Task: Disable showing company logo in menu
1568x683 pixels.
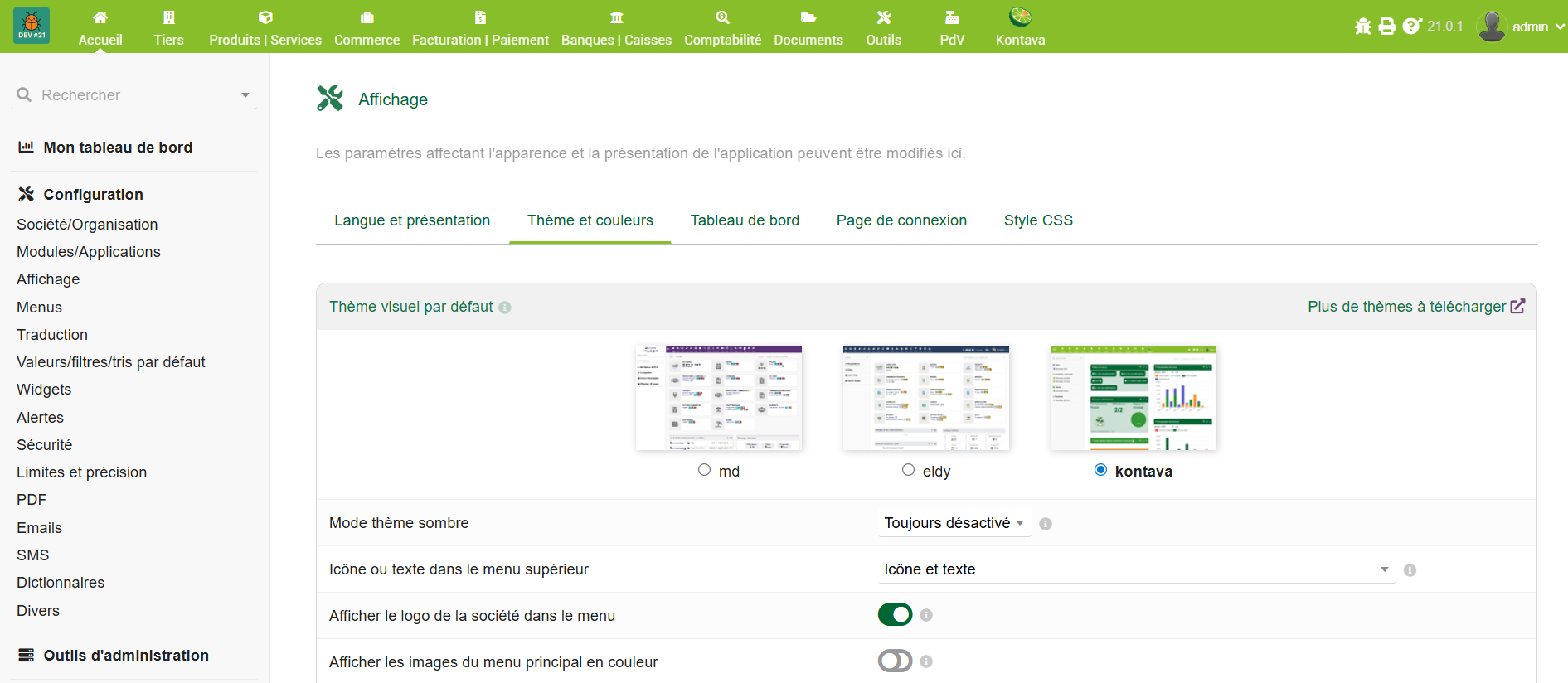Action: pos(896,614)
